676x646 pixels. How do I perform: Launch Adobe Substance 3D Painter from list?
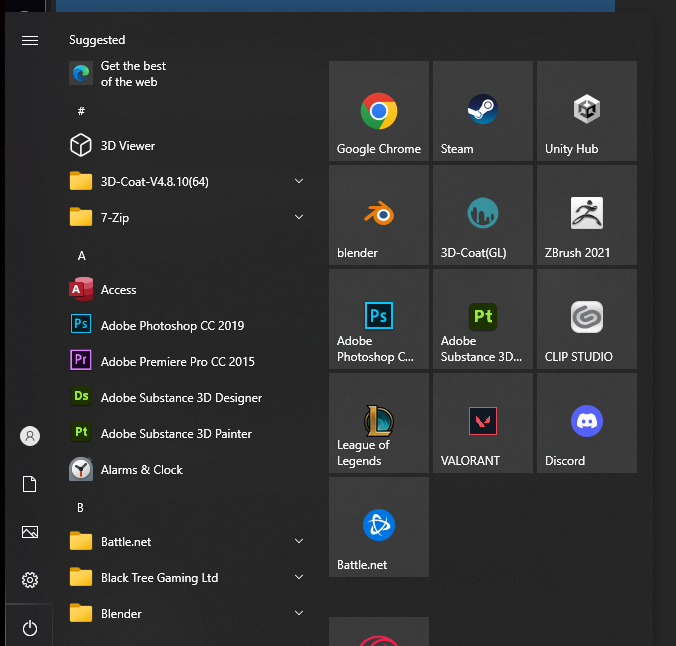(188, 433)
